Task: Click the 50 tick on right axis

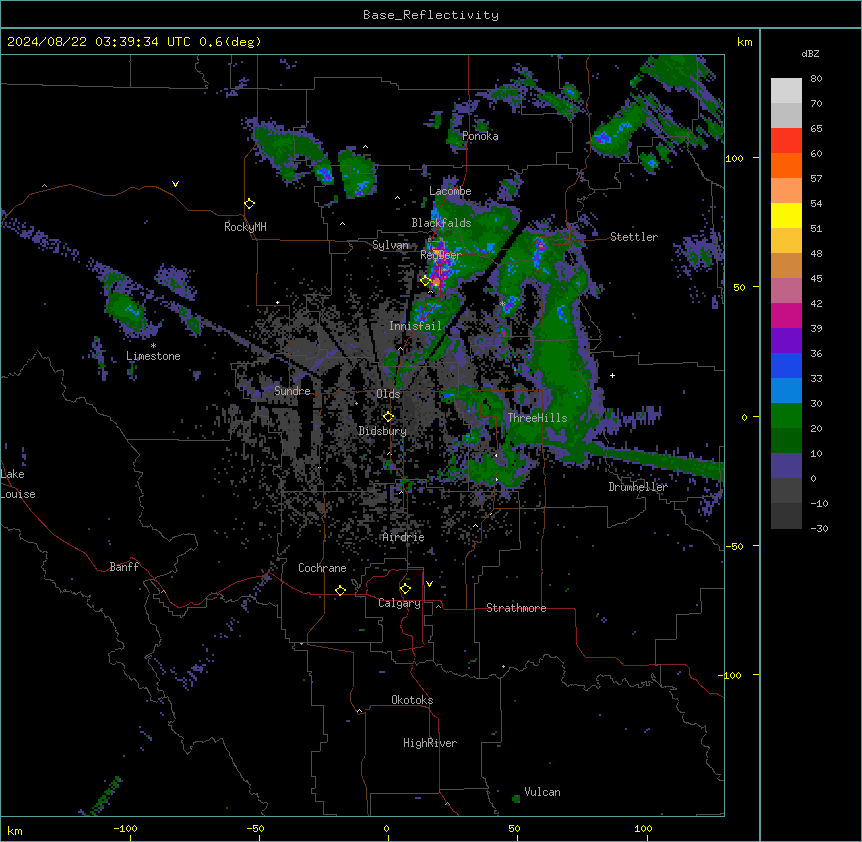Action: point(739,287)
